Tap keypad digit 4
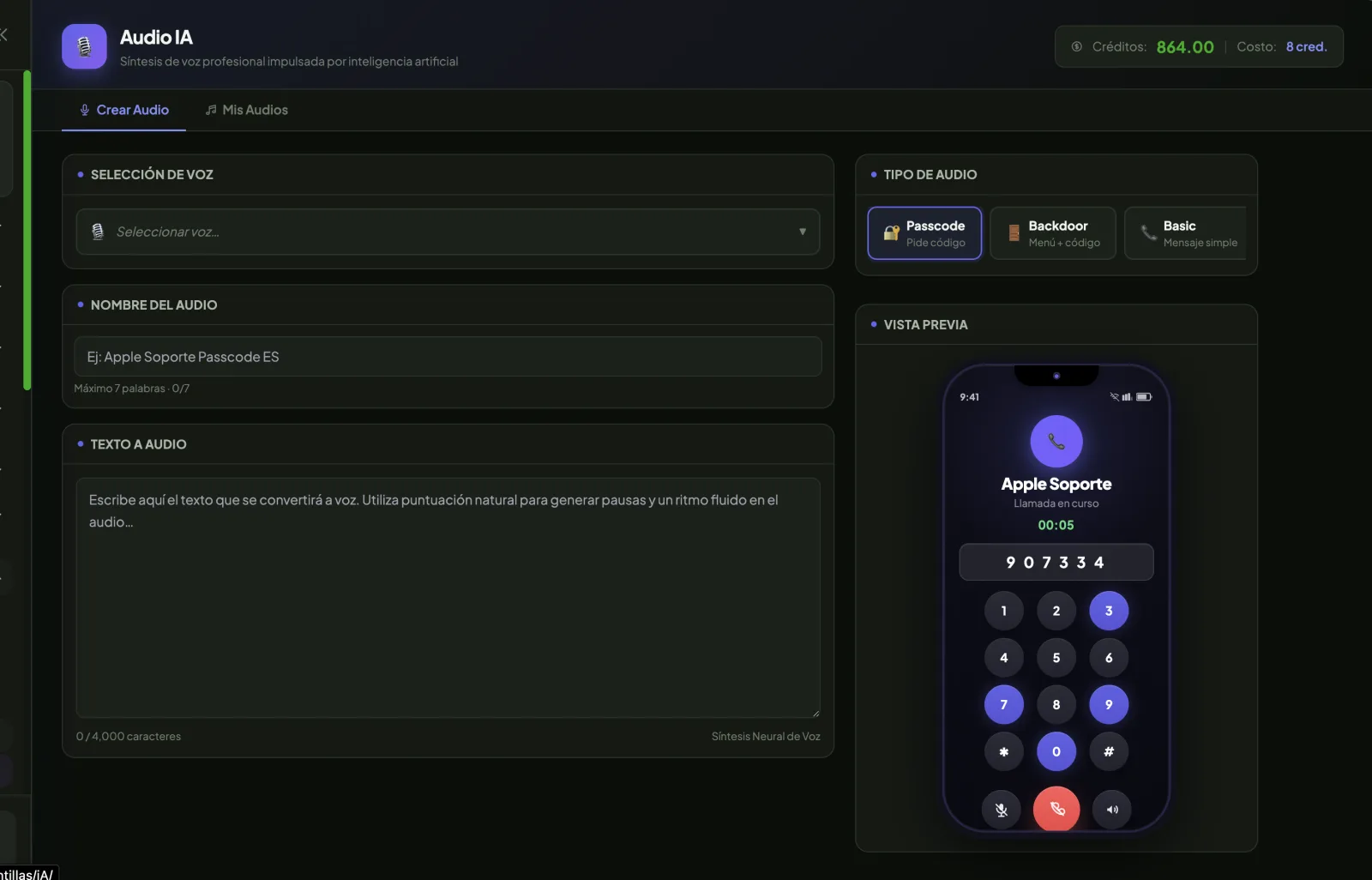The image size is (1372, 880). point(1004,658)
